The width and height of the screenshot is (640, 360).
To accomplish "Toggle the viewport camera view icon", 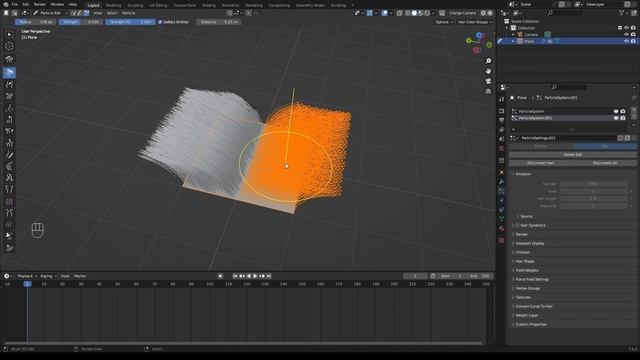I will click(488, 81).
